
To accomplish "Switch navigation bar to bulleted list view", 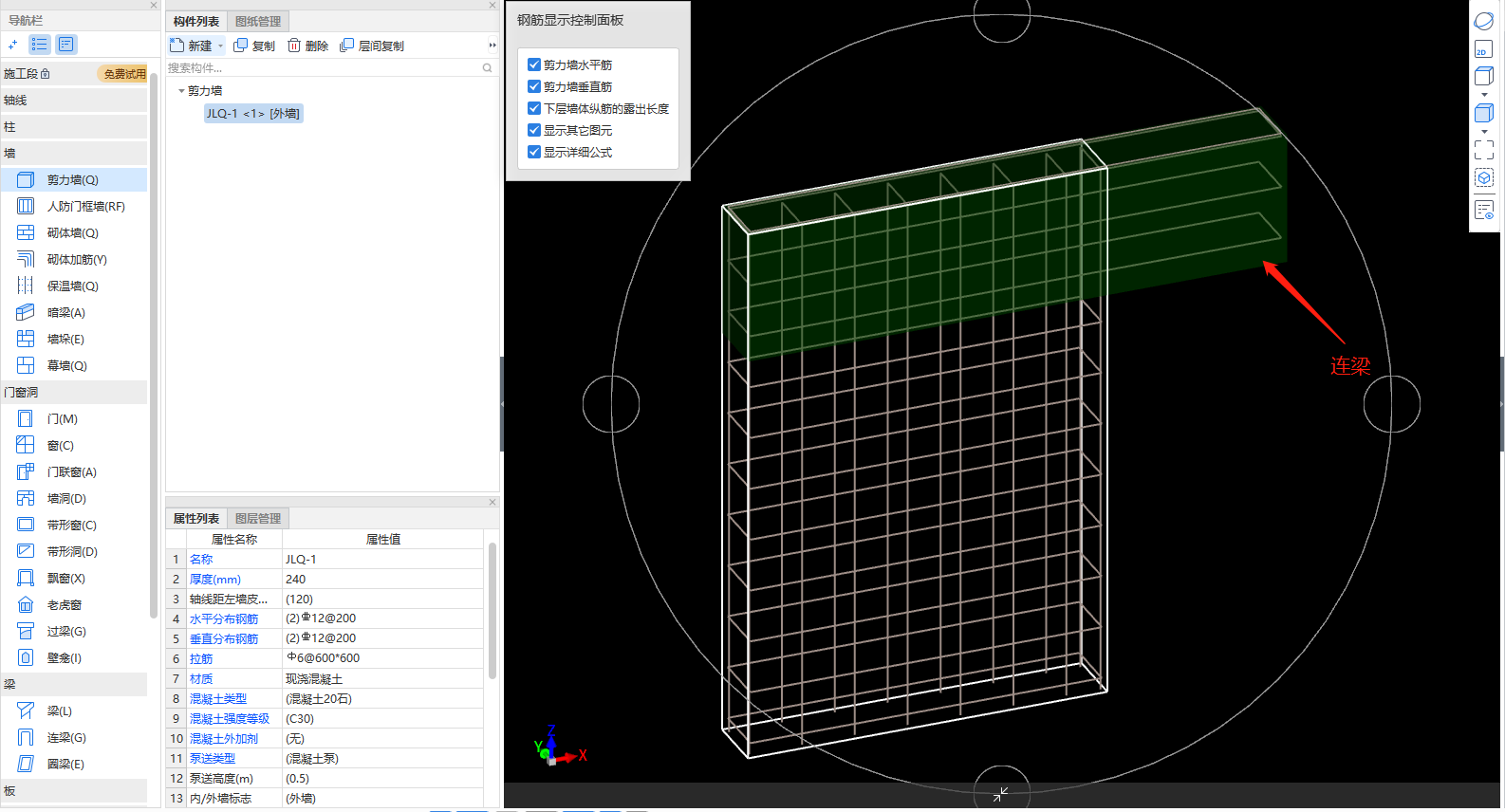I will [40, 45].
